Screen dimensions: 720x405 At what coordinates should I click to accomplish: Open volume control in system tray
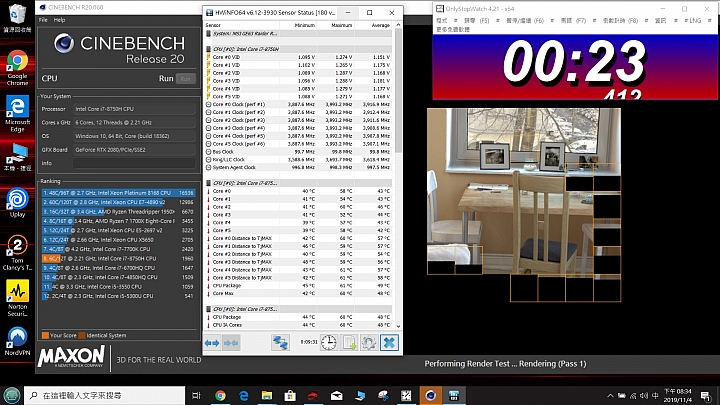(x=644, y=395)
